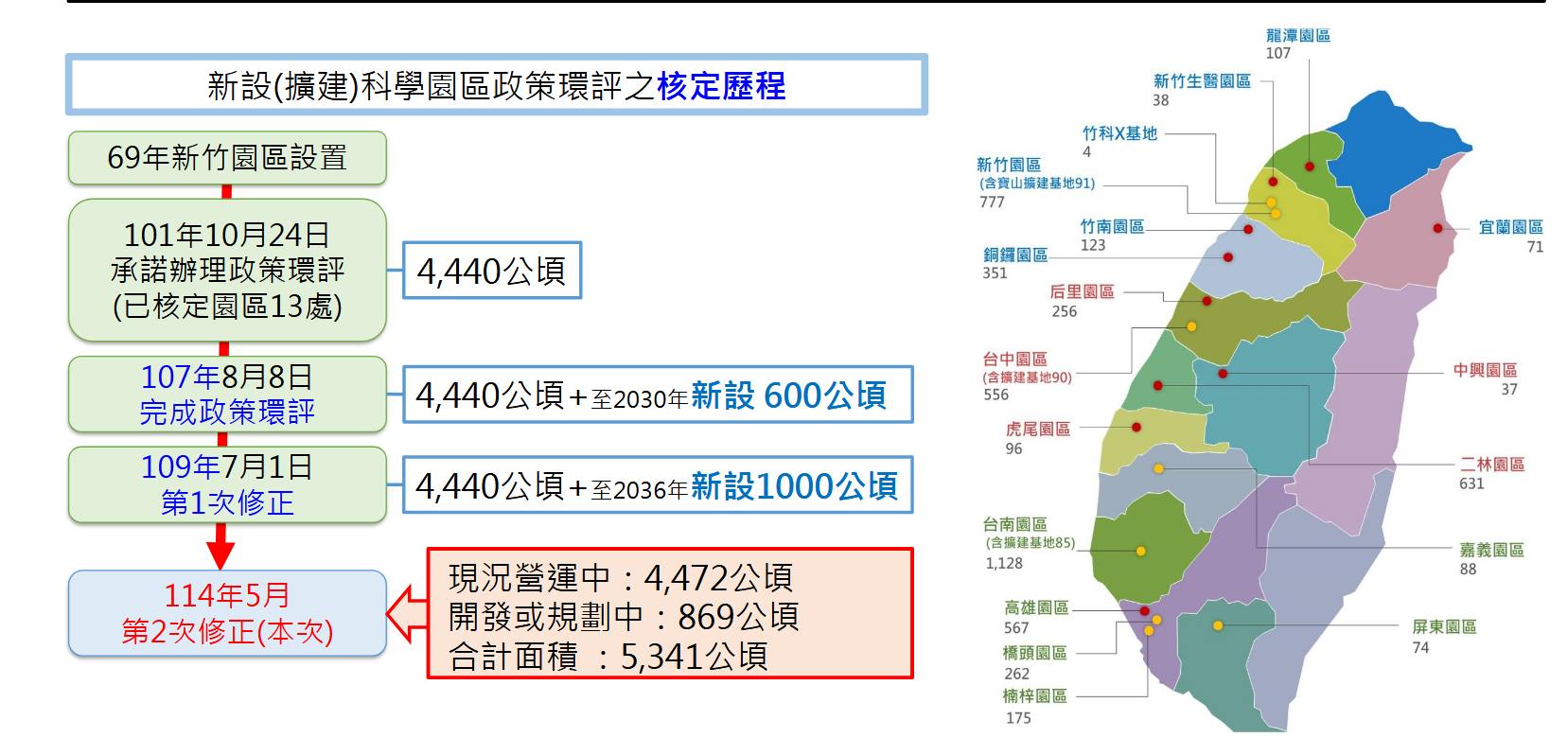Click the 107年8月8日 完成政策環評 box
The width and height of the screenshot is (1568, 738).
[227, 395]
